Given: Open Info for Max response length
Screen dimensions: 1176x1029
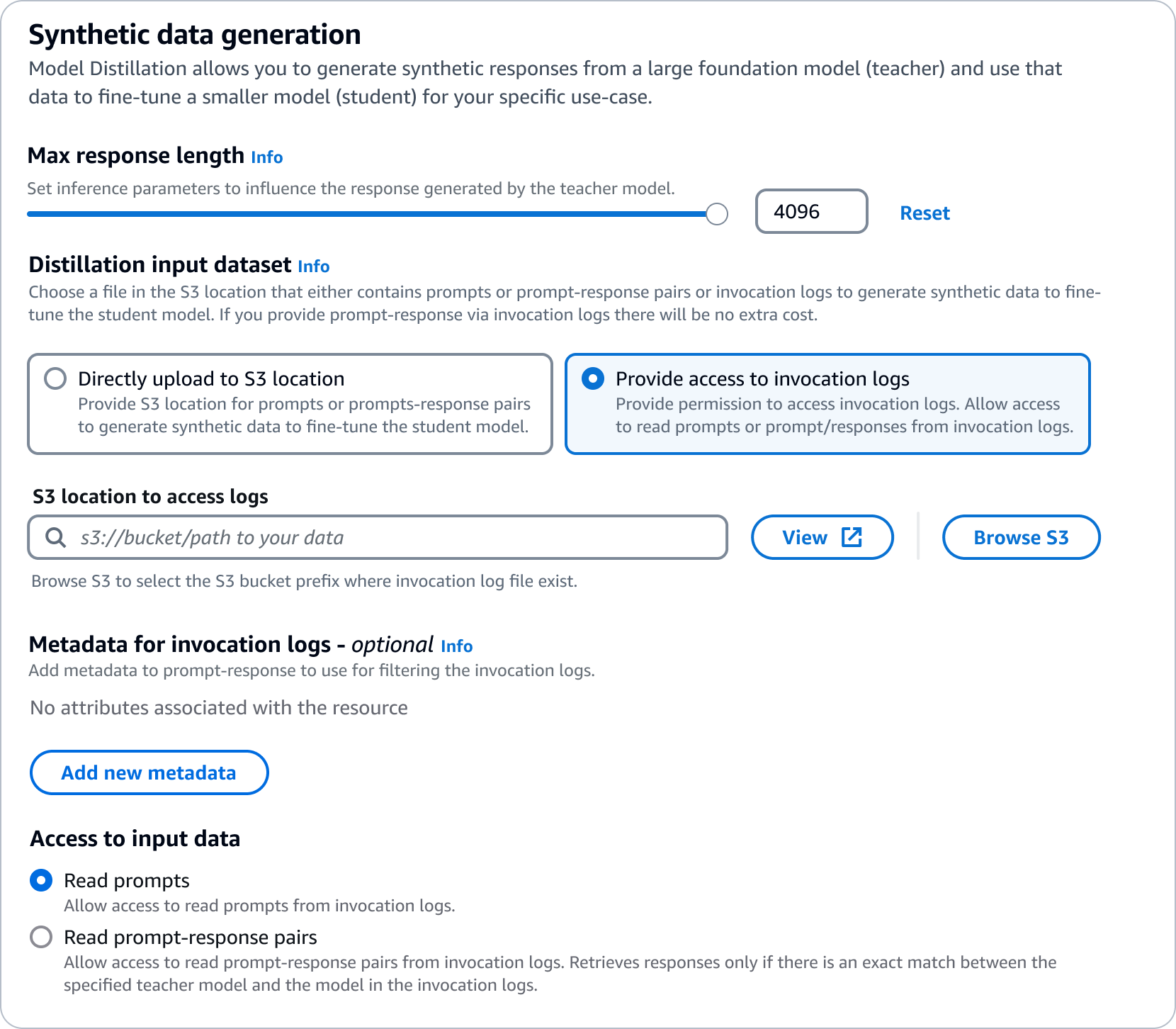Looking at the screenshot, I should (x=267, y=157).
